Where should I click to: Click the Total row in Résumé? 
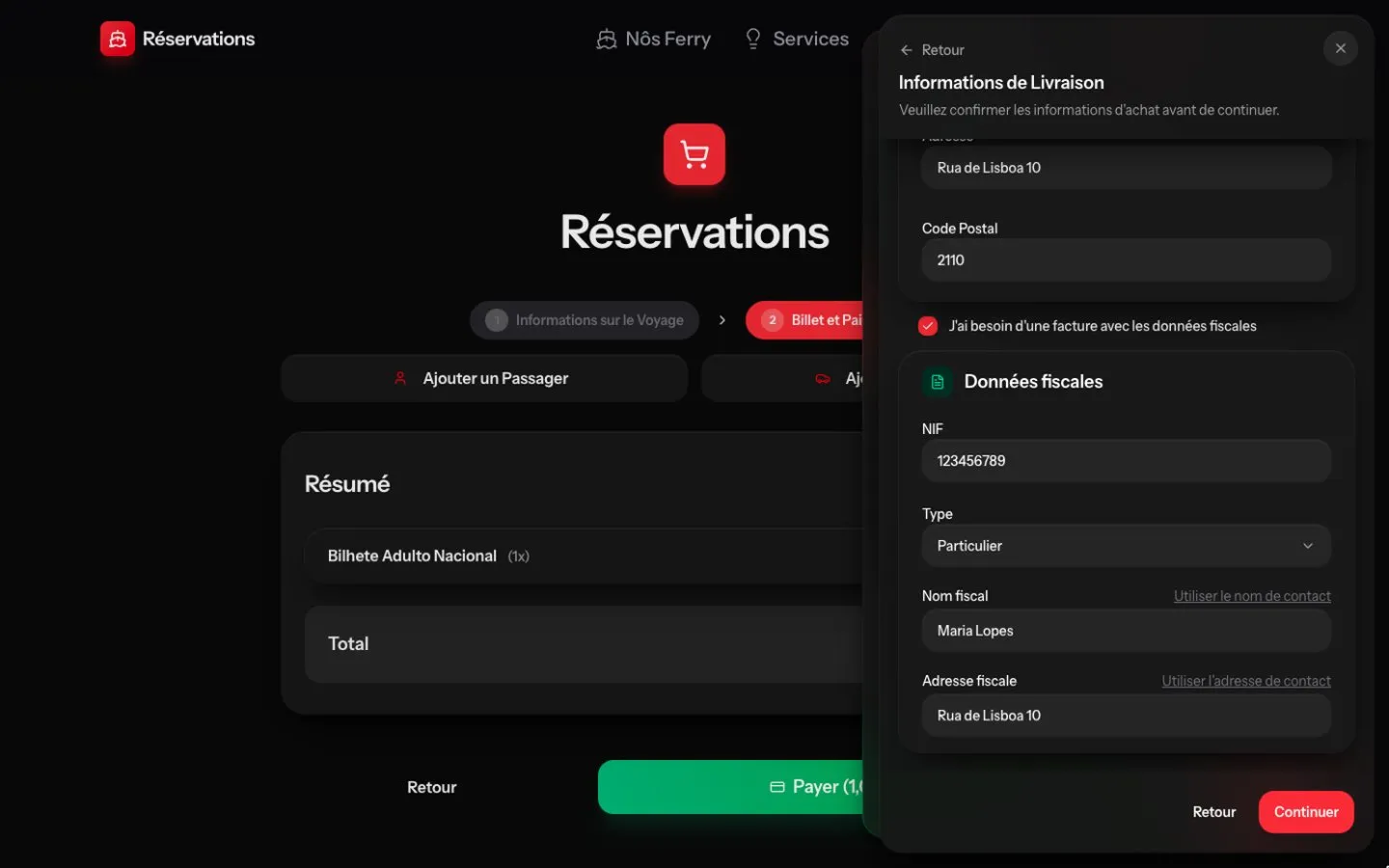584,644
